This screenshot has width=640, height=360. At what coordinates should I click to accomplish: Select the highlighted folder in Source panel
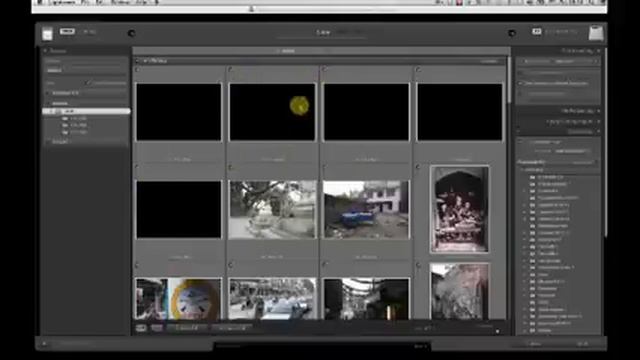click(86, 111)
